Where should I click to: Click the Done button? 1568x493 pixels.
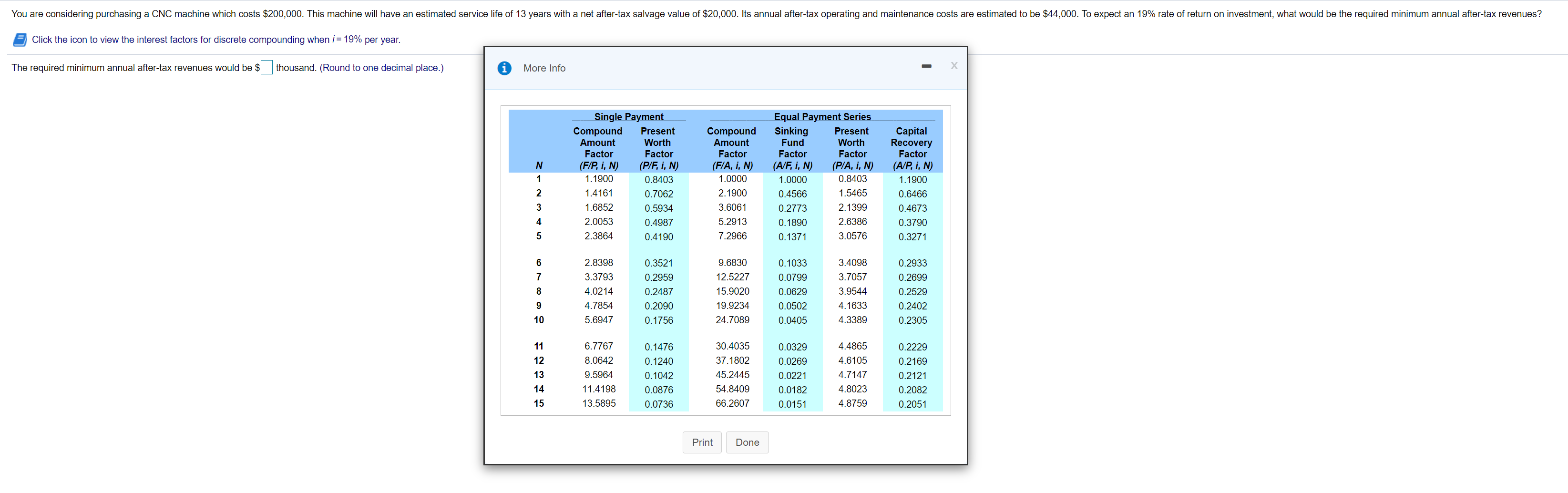[x=747, y=442]
